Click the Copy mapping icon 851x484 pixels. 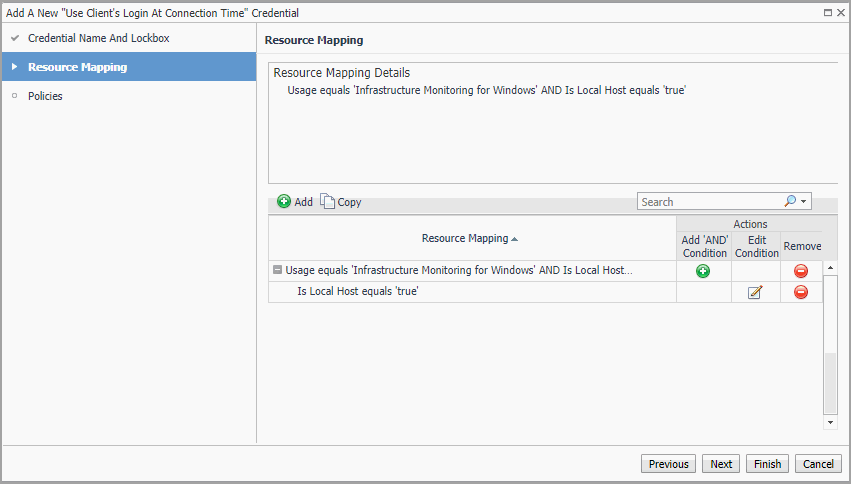[327, 202]
